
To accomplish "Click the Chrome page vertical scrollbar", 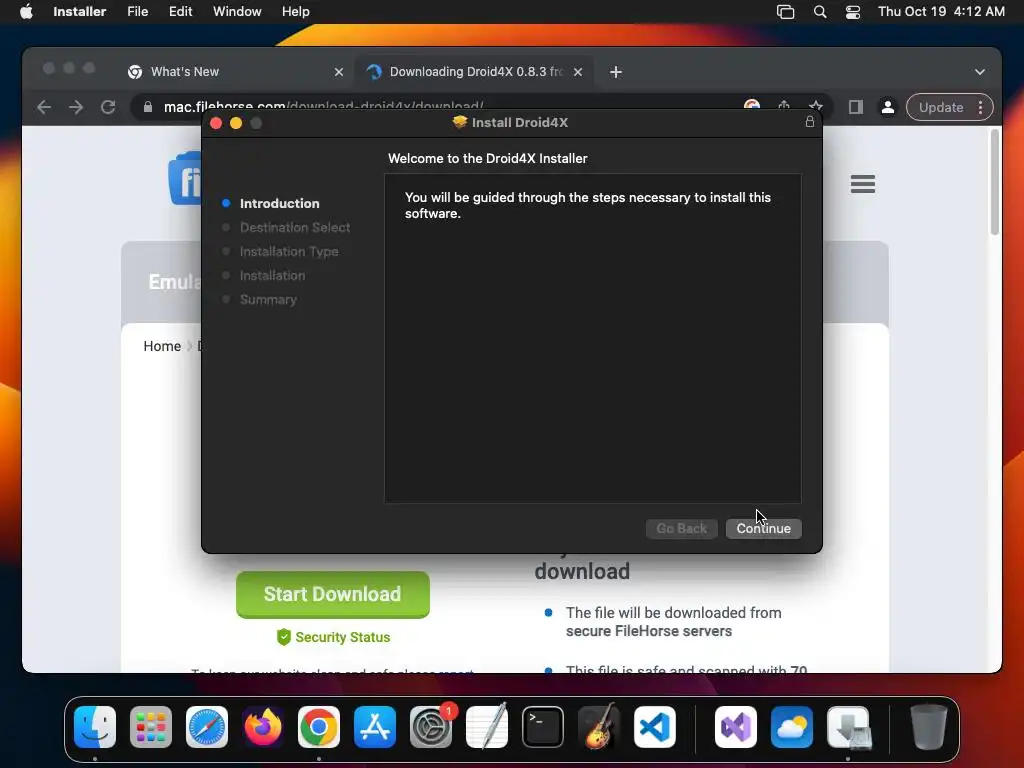I will [995, 182].
